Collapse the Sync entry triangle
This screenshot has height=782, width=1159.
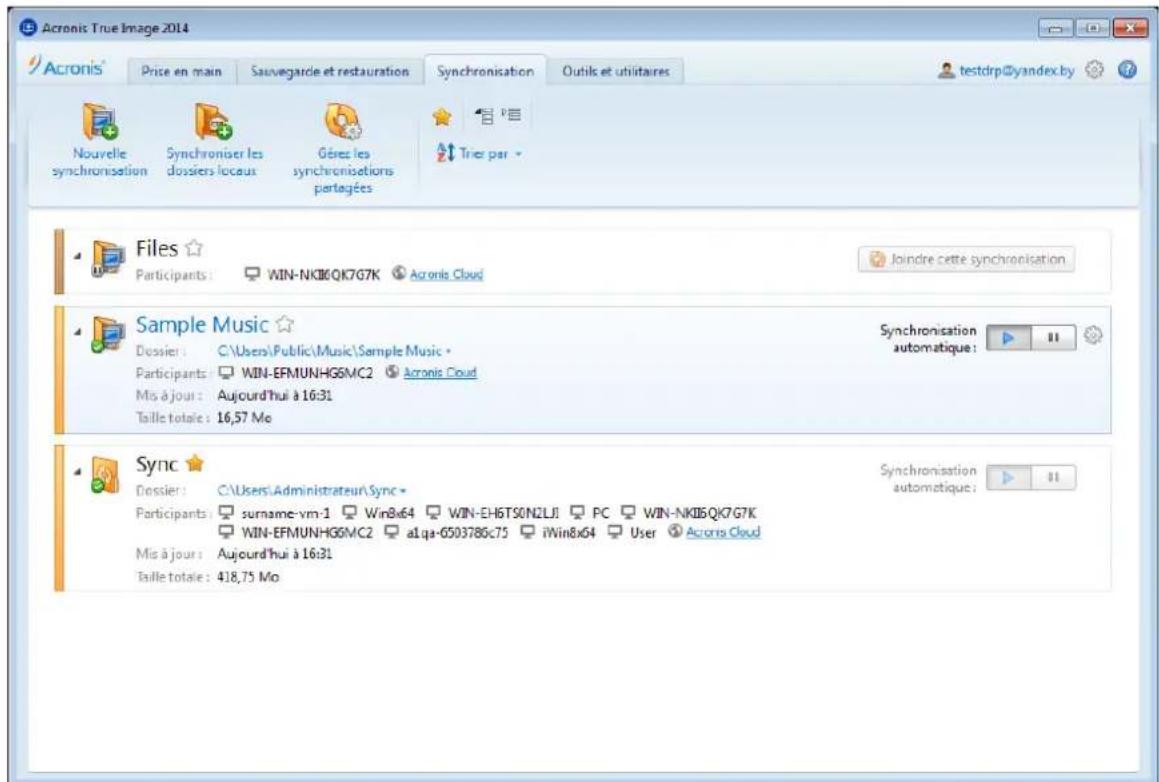click(x=78, y=471)
